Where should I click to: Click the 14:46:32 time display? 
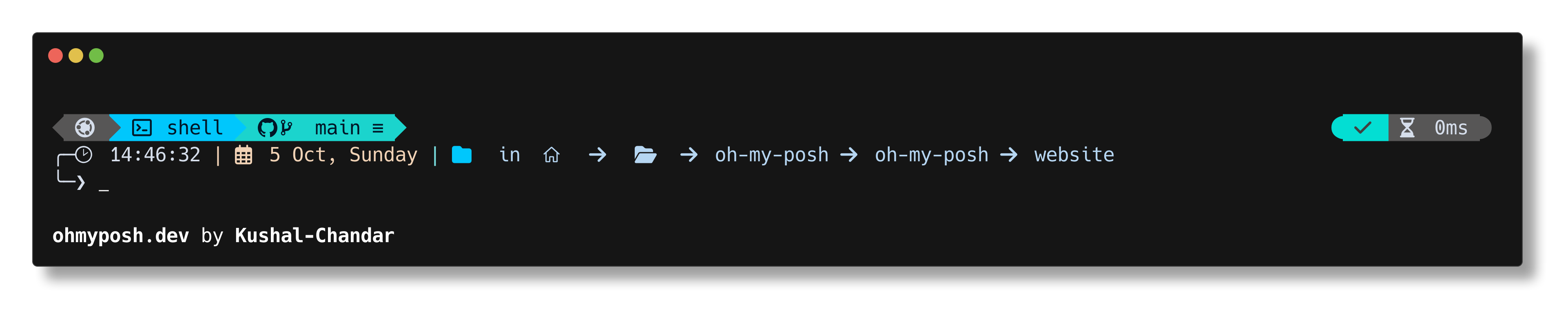point(155,155)
